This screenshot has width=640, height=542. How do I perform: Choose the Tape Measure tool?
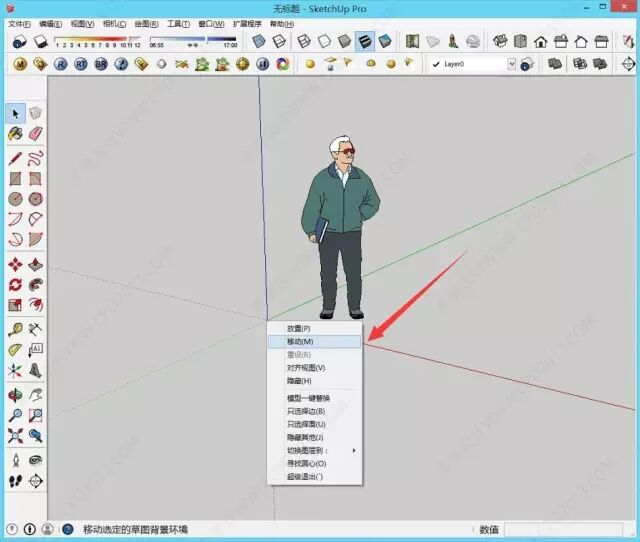[16, 329]
